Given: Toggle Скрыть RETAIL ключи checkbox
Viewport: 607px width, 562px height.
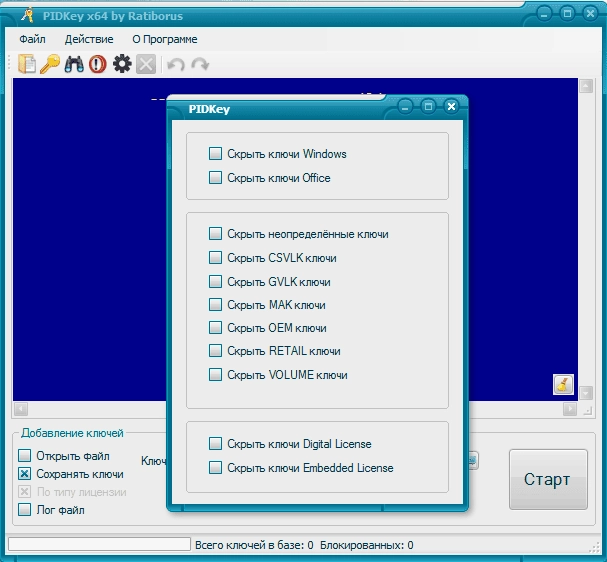Looking at the screenshot, I should pos(215,351).
